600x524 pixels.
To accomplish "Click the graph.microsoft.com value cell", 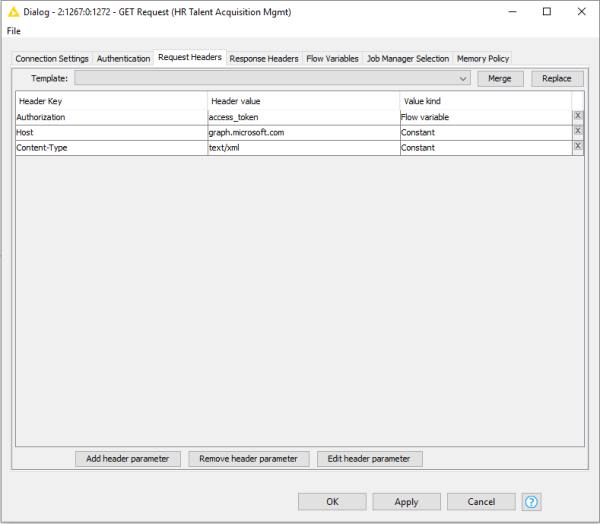I will [304, 132].
